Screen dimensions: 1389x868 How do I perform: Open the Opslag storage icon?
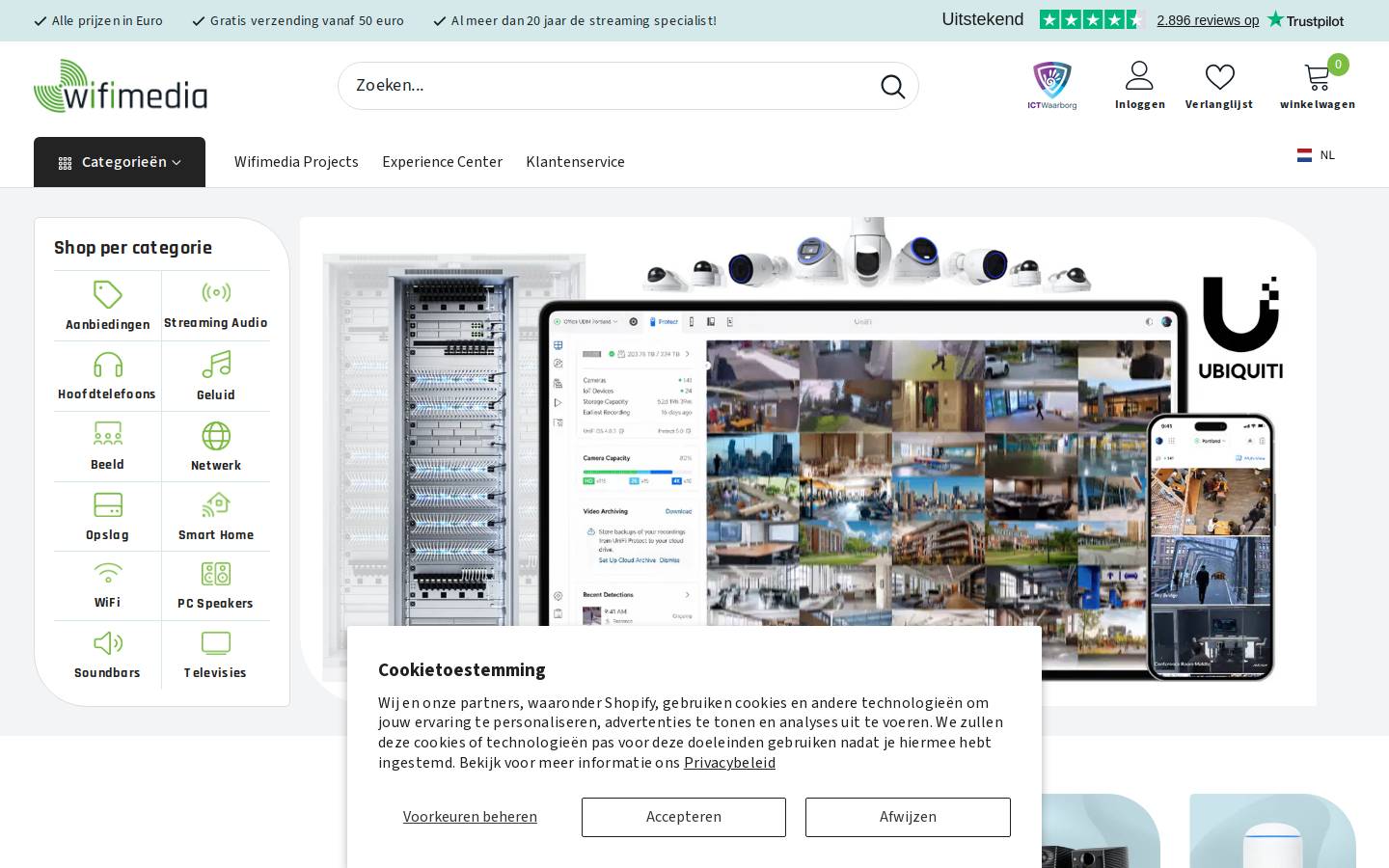coord(108,504)
